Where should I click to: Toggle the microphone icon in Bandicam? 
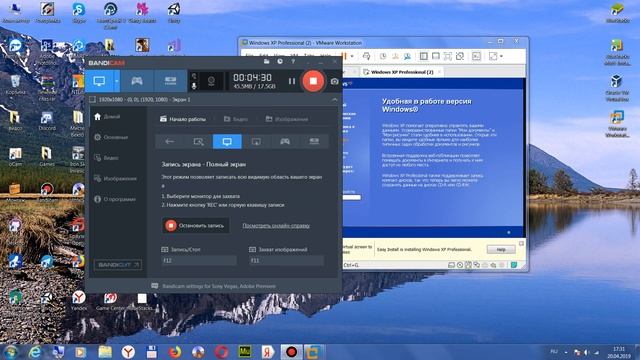pos(194,86)
